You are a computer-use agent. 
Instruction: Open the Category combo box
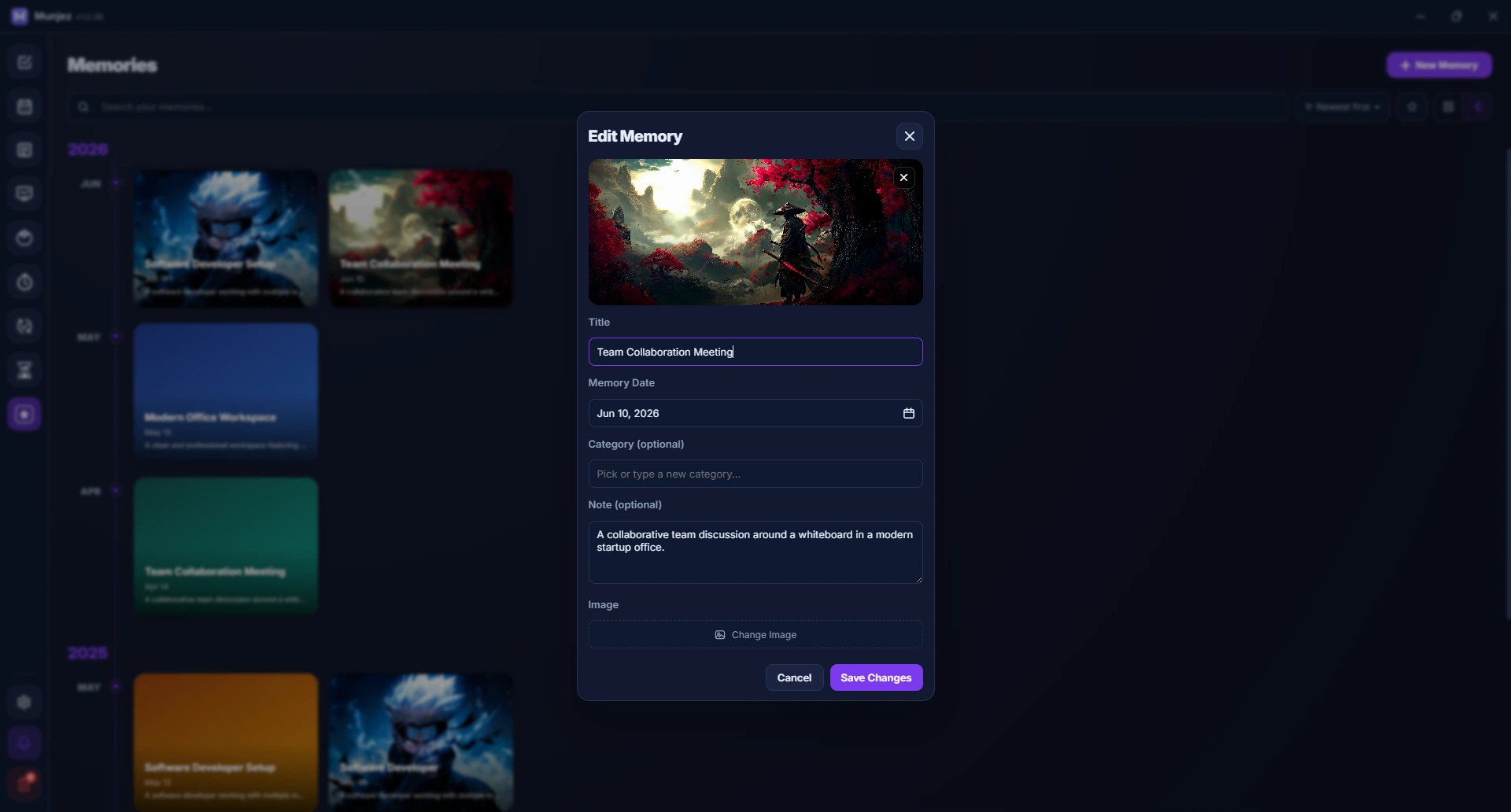click(x=755, y=474)
